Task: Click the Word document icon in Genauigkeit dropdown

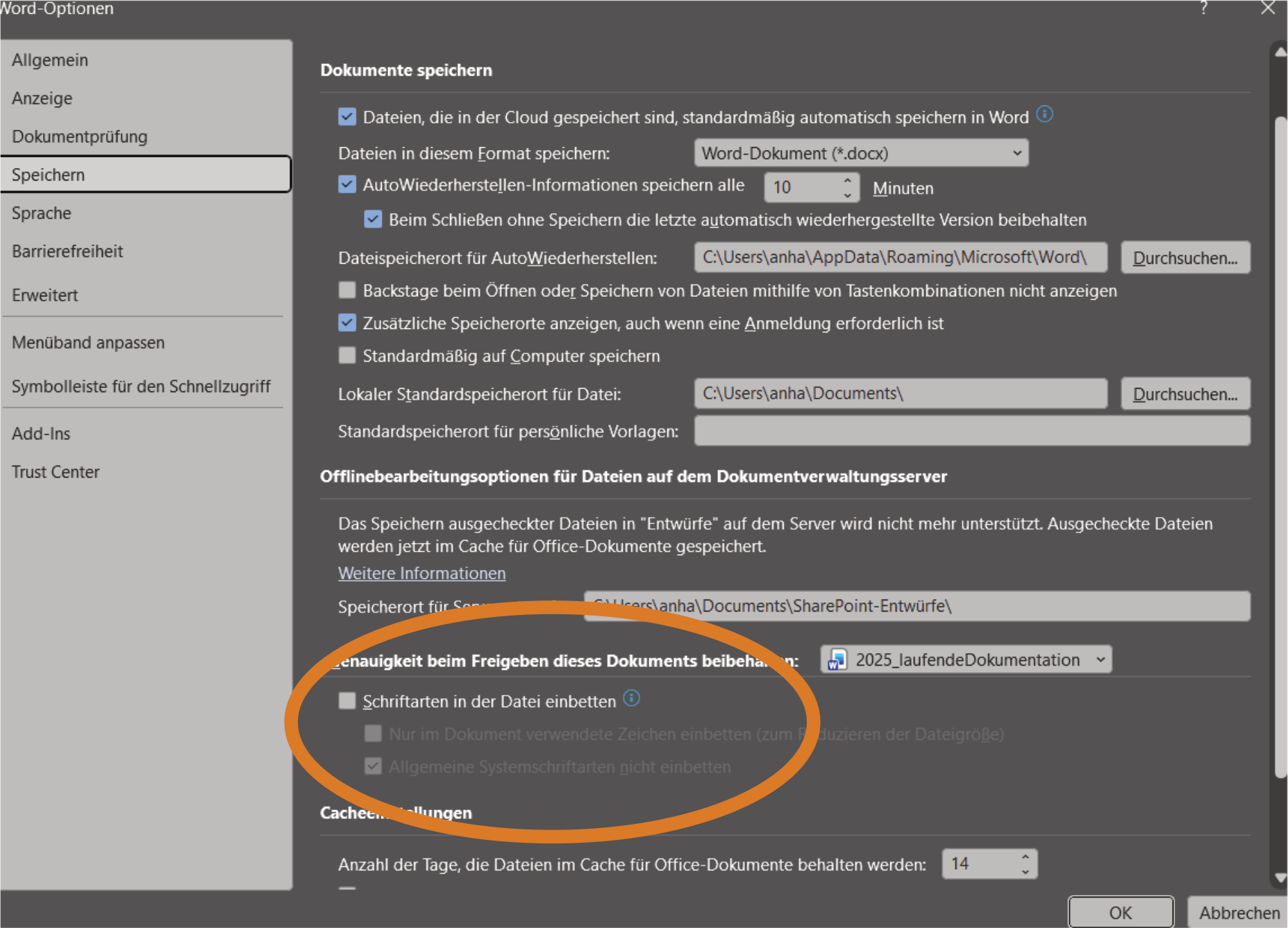Action: click(x=837, y=659)
